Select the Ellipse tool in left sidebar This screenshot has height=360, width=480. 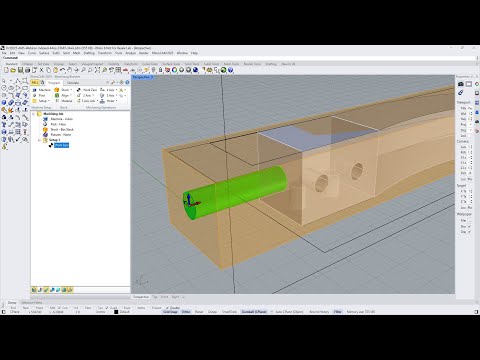coord(11,88)
